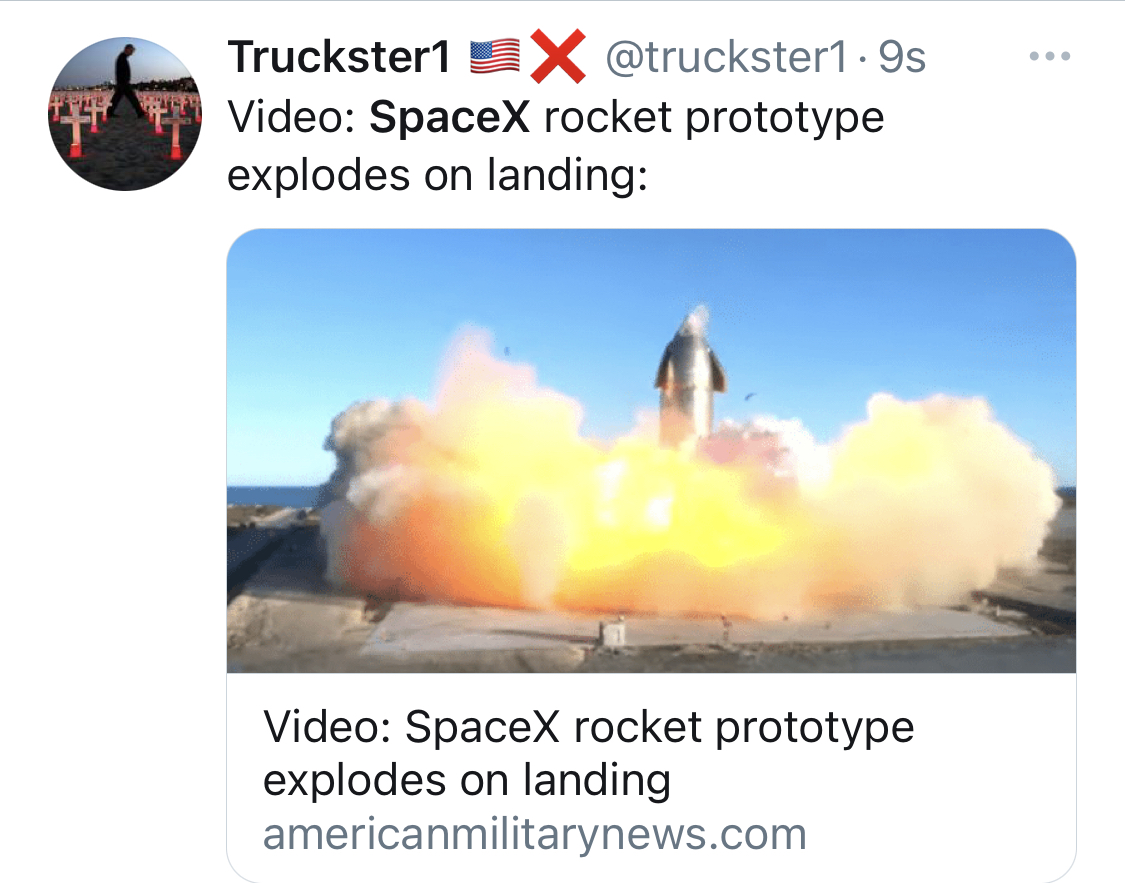
Task: Click 'Video:' at the start of the tweet text
Action: pyautogui.click(x=291, y=117)
